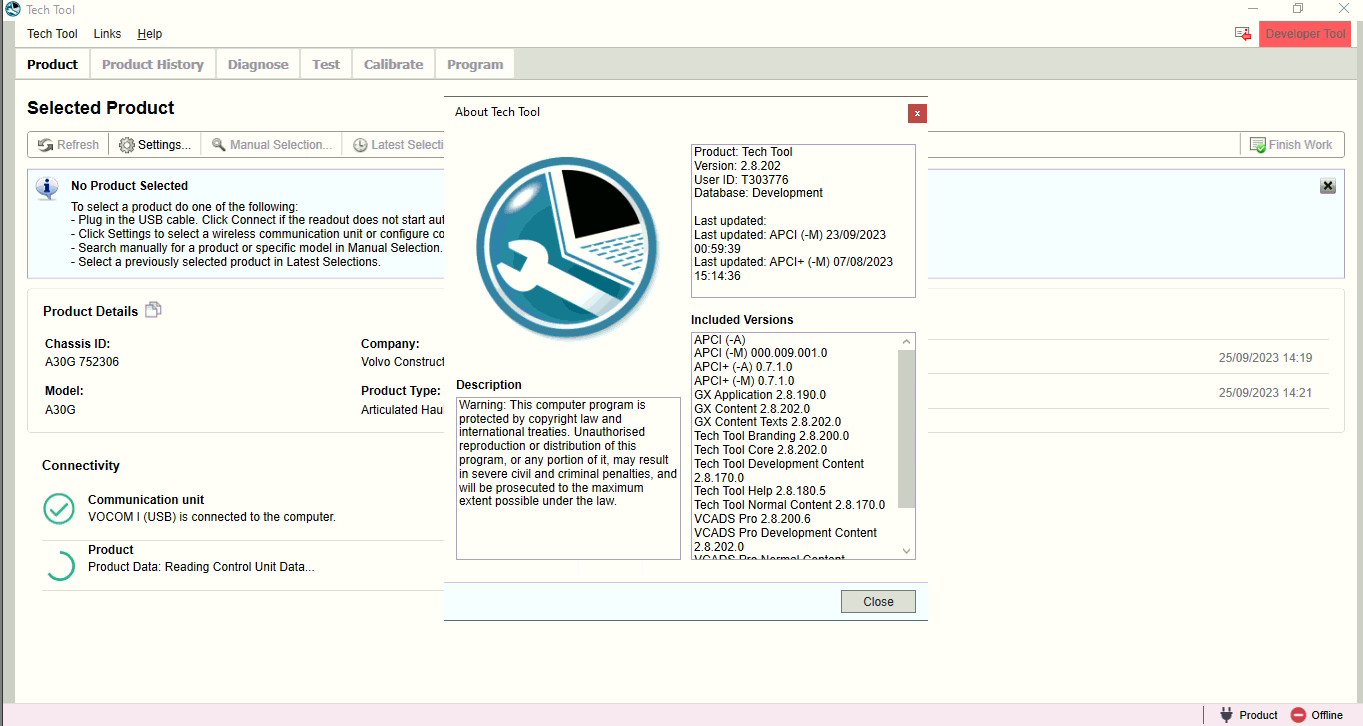Click the red notification icon beside Developer Tool
The width and height of the screenshot is (1363, 726).
pyautogui.click(x=1243, y=34)
